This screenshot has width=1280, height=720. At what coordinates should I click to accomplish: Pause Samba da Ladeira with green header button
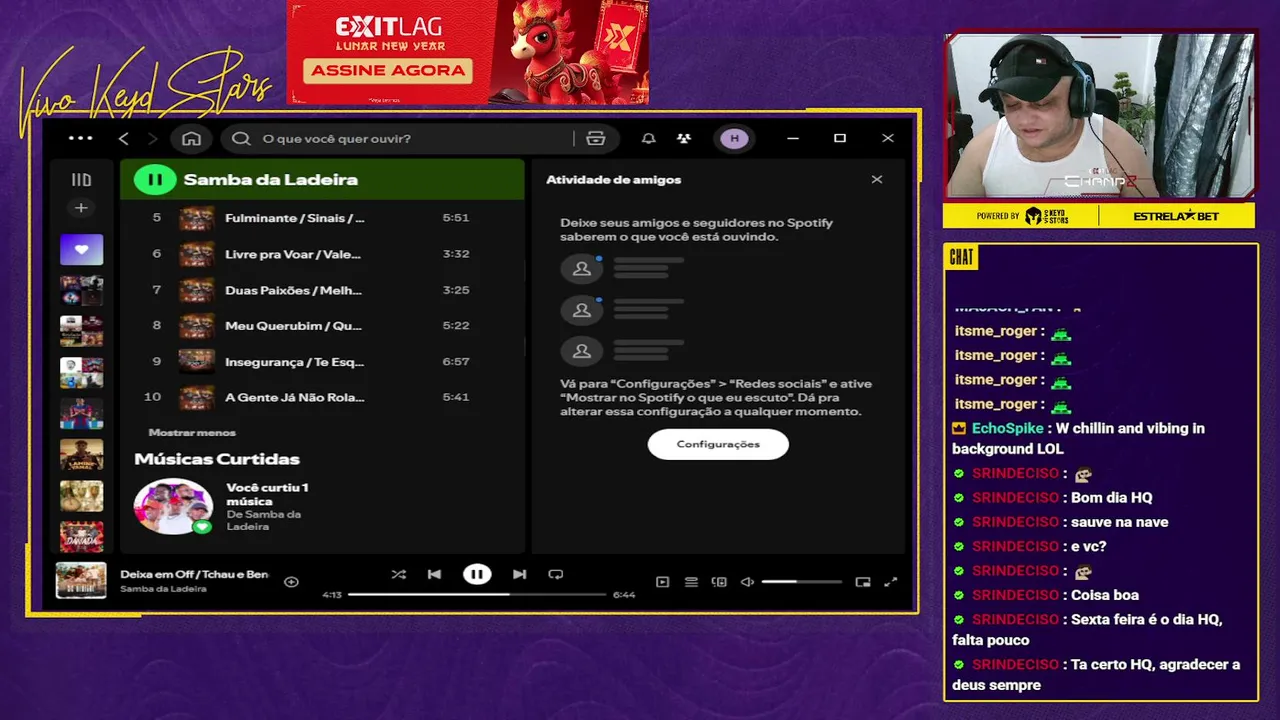[155, 180]
